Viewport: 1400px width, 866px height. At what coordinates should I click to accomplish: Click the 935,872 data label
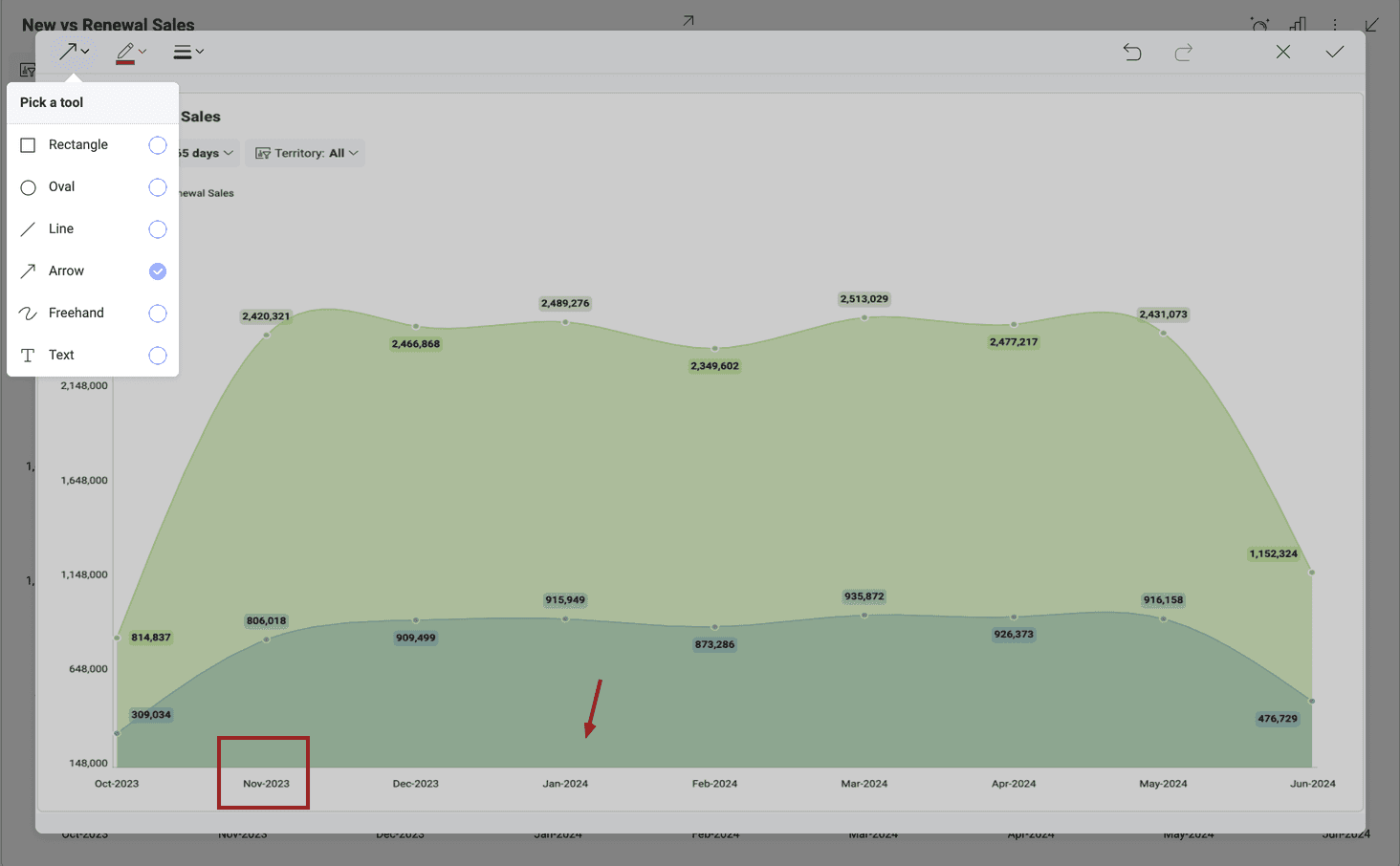[x=864, y=596]
